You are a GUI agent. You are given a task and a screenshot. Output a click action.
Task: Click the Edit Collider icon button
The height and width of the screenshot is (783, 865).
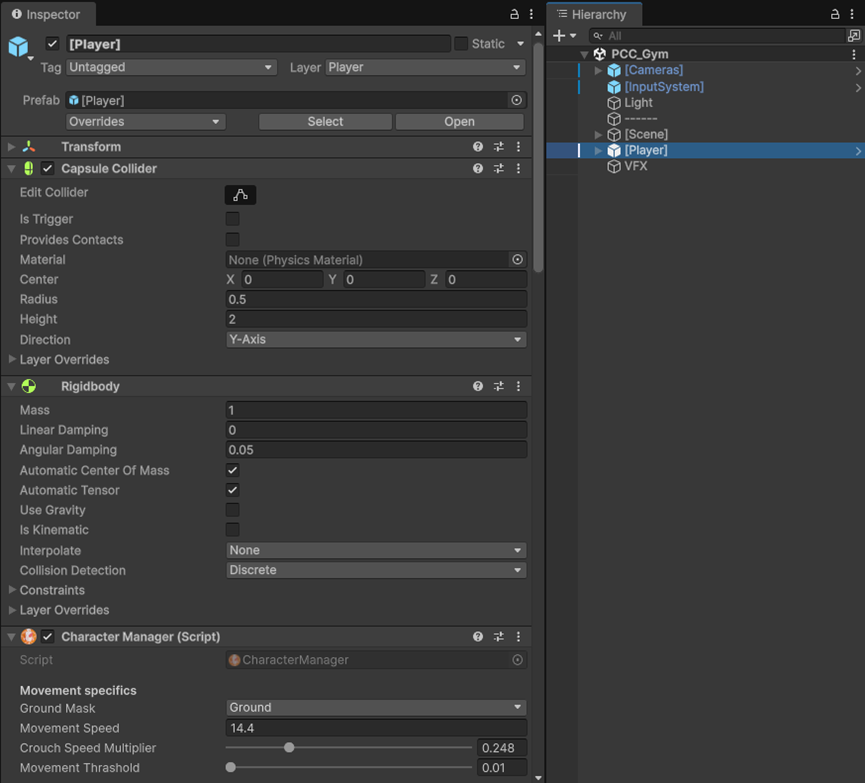240,194
